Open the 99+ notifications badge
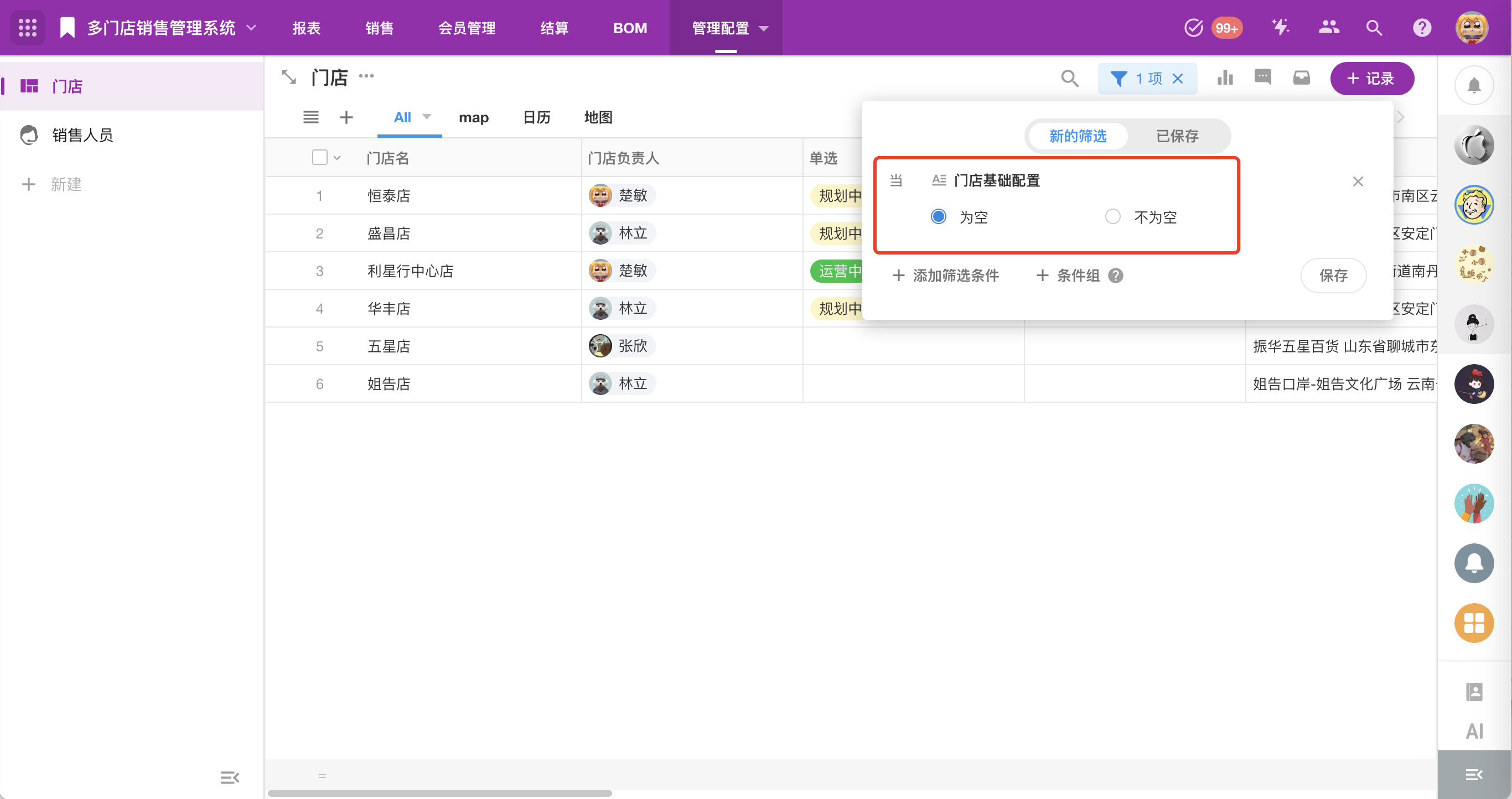Image resolution: width=1512 pixels, height=799 pixels. coord(1227,28)
